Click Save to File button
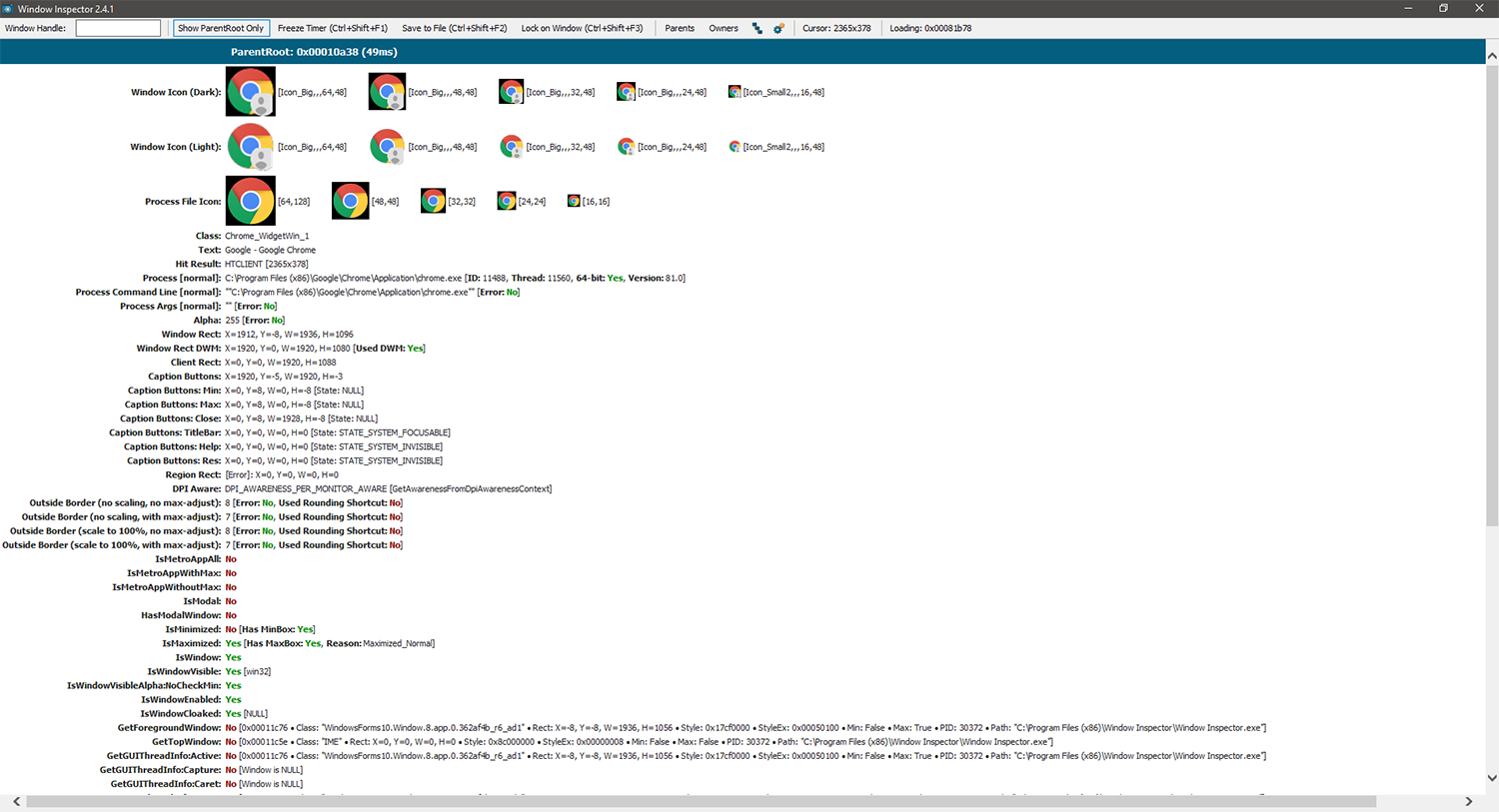This screenshot has width=1499, height=812. click(454, 28)
